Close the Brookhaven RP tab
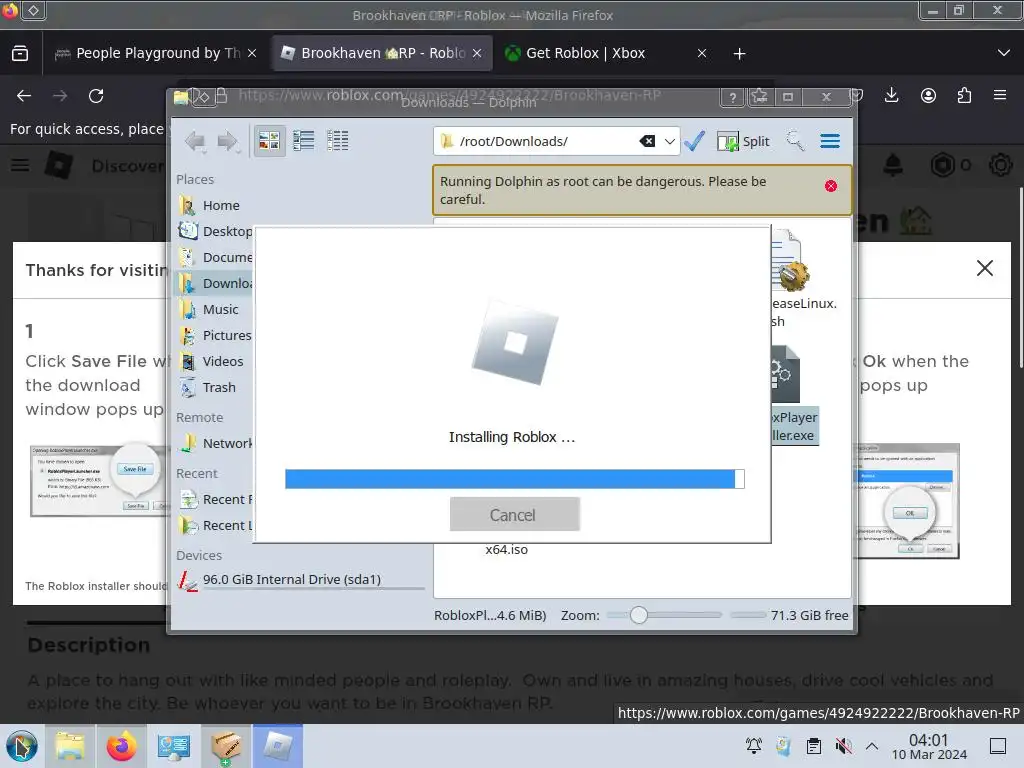This screenshot has width=1024, height=768. click(477, 53)
